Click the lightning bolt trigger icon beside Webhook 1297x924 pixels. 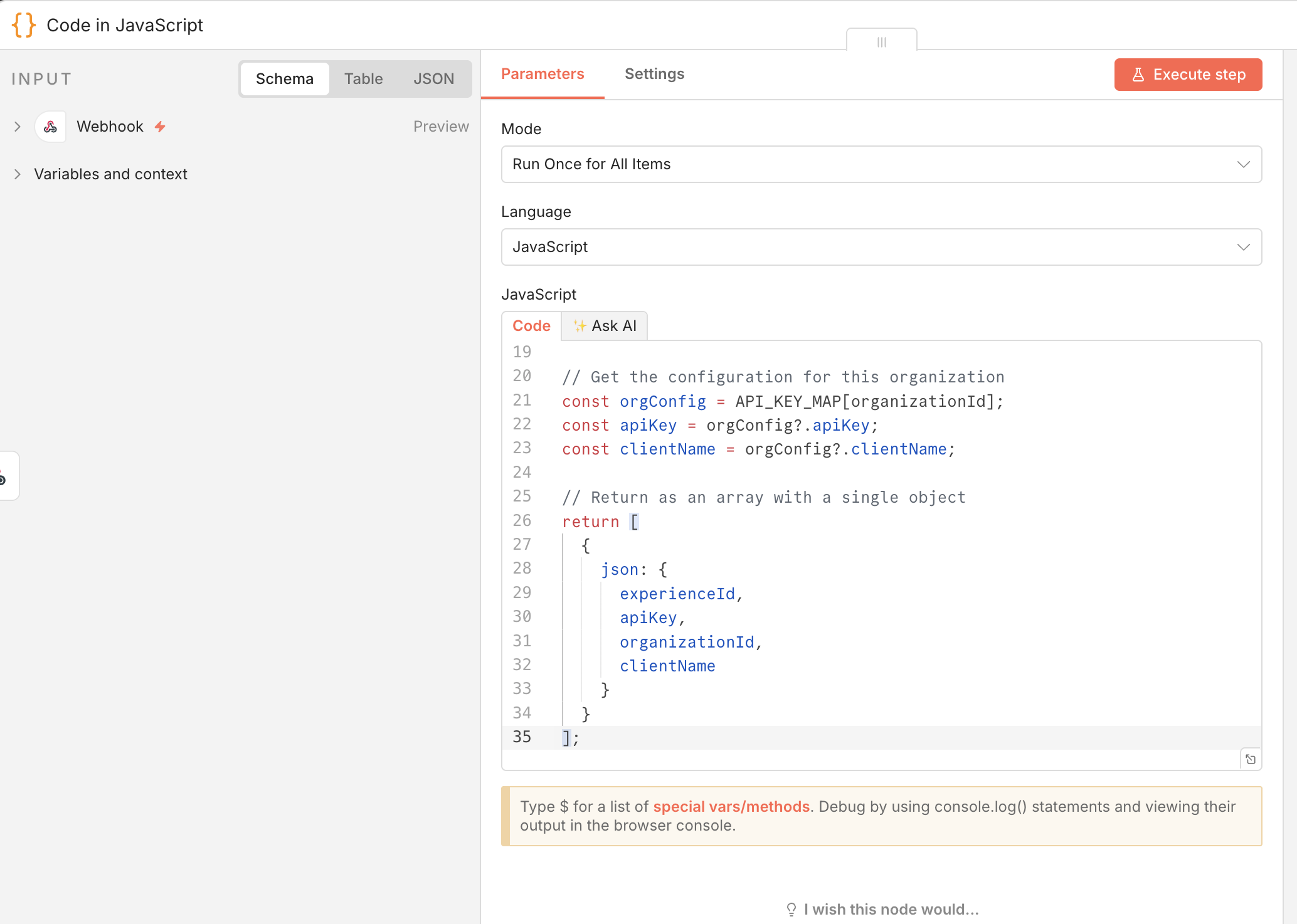coord(161,127)
